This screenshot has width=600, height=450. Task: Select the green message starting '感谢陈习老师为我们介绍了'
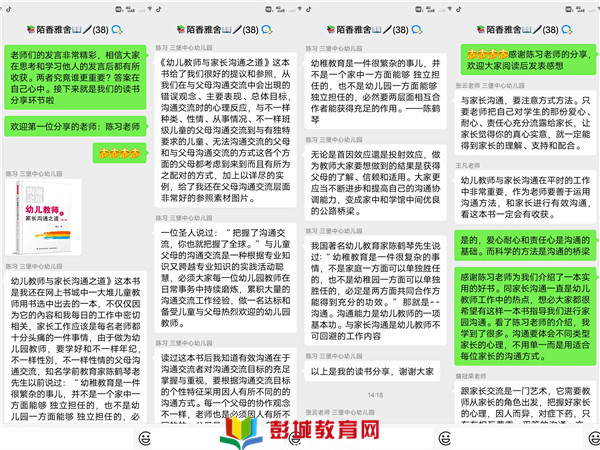525,316
